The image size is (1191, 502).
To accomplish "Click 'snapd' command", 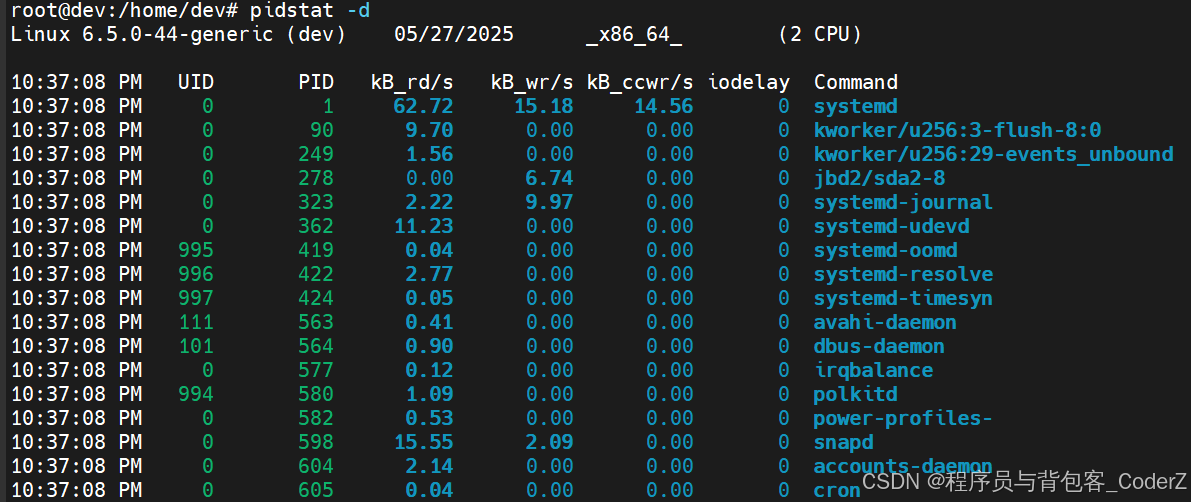I will click(x=844, y=443).
